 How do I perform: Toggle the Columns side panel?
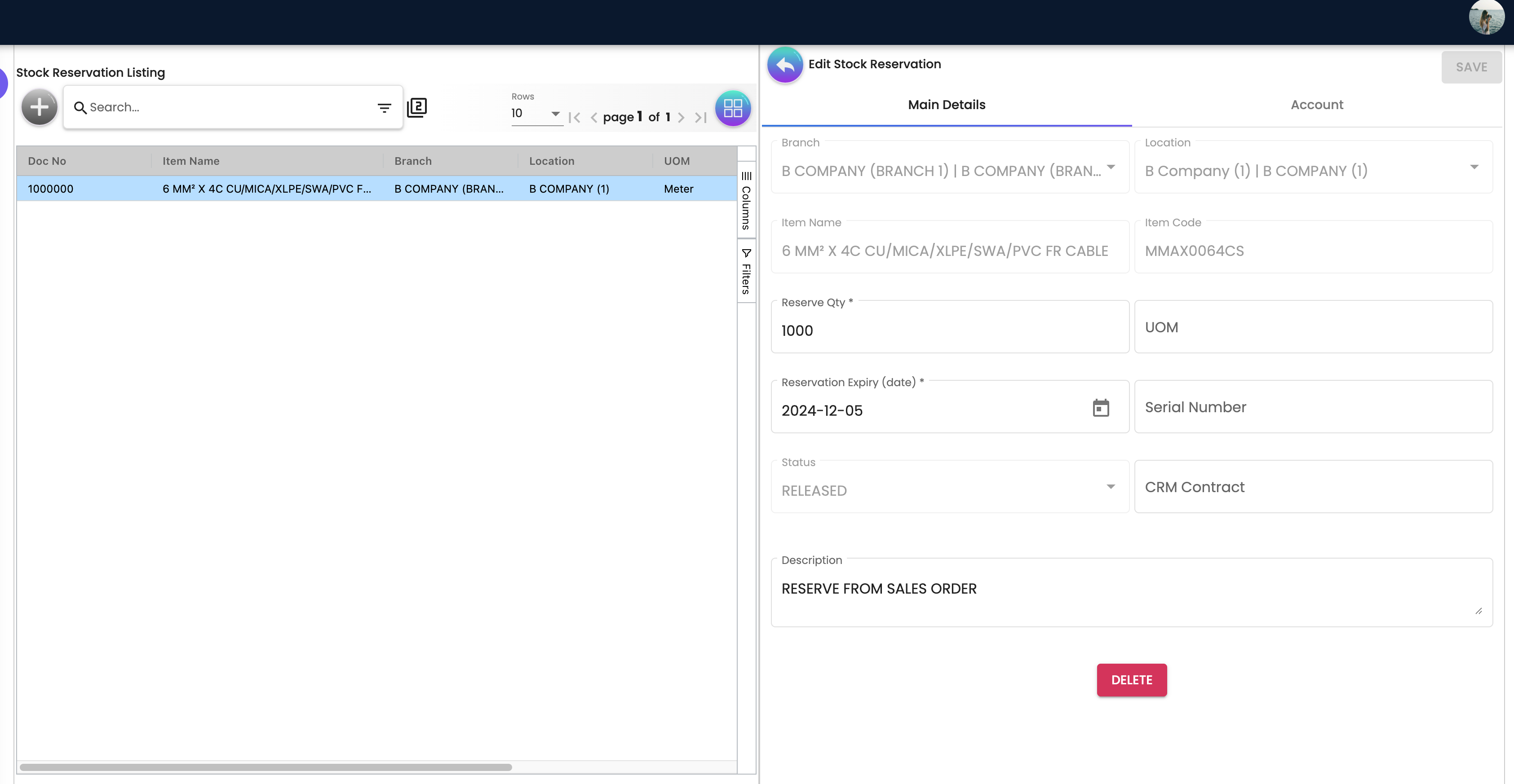tap(746, 200)
